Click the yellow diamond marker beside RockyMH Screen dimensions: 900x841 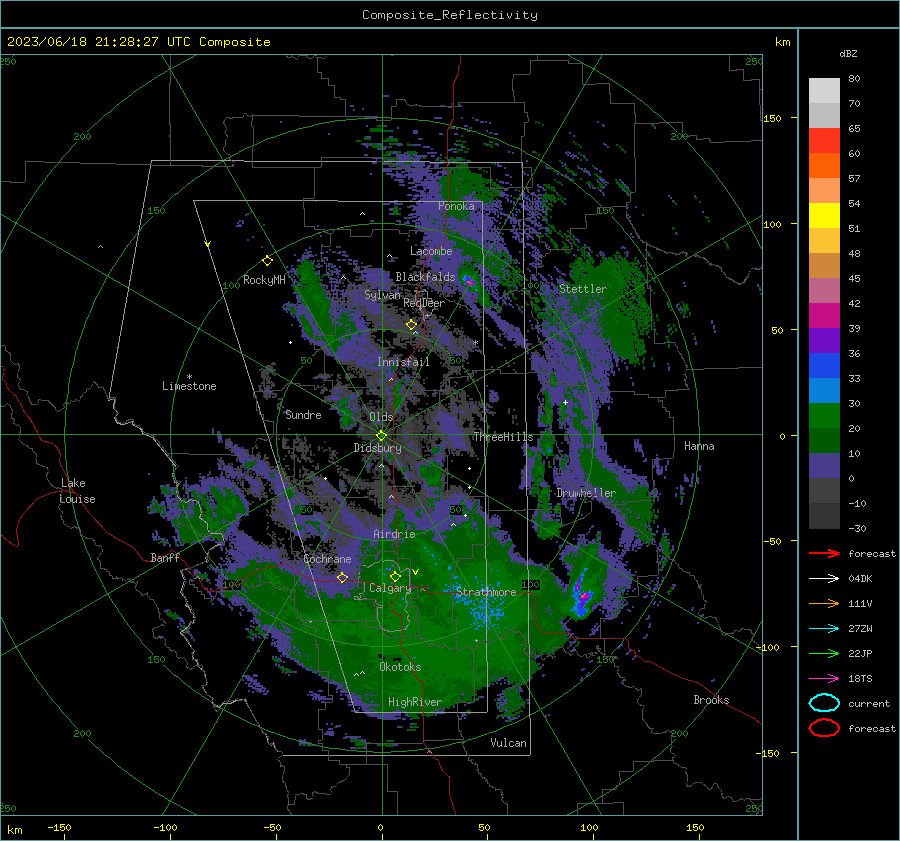coord(267,261)
